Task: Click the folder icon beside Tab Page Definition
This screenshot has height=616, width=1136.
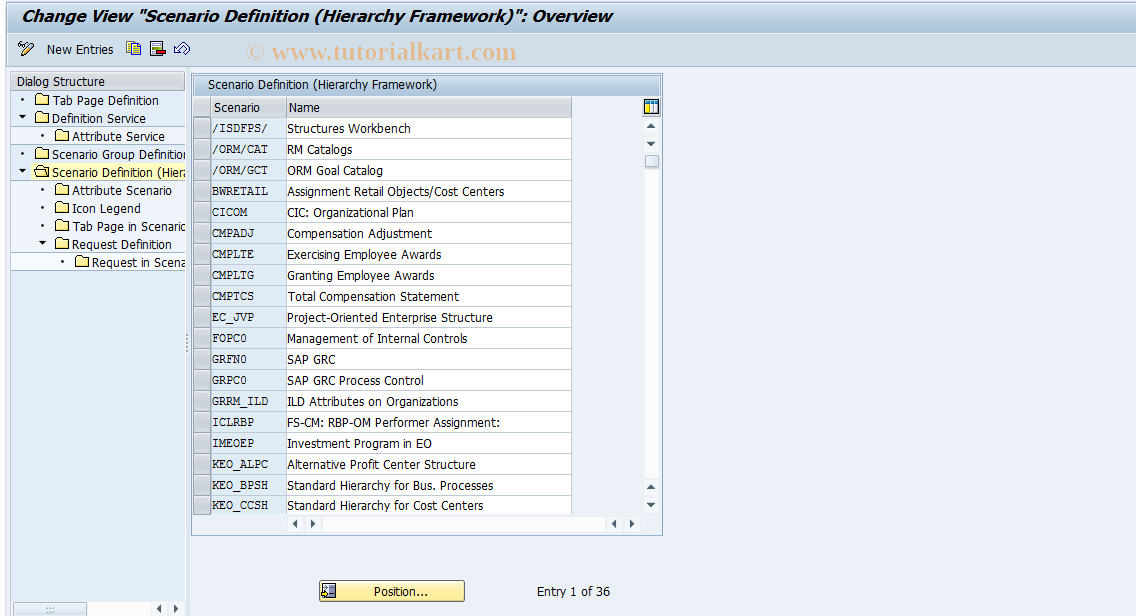Action: point(41,100)
